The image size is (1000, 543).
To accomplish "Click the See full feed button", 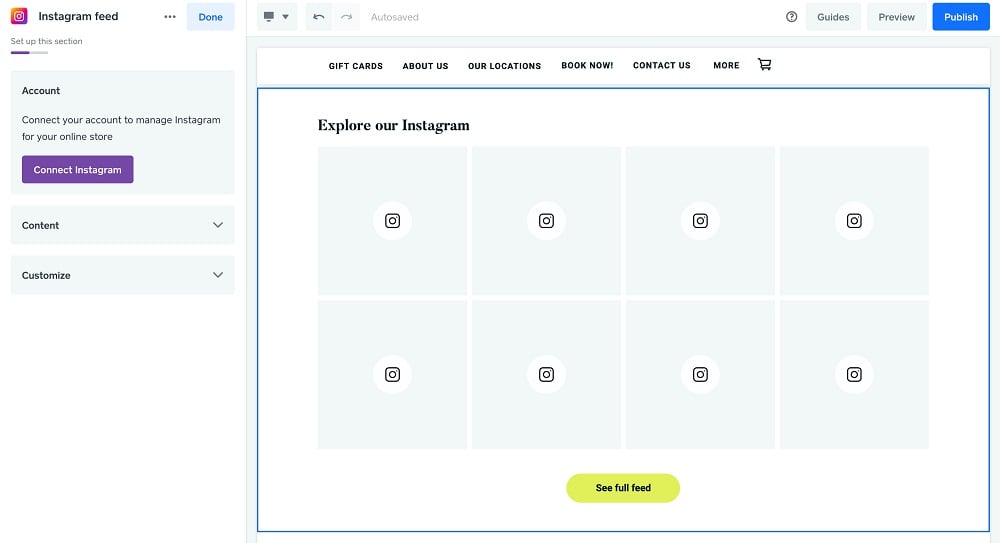I will tap(623, 488).
